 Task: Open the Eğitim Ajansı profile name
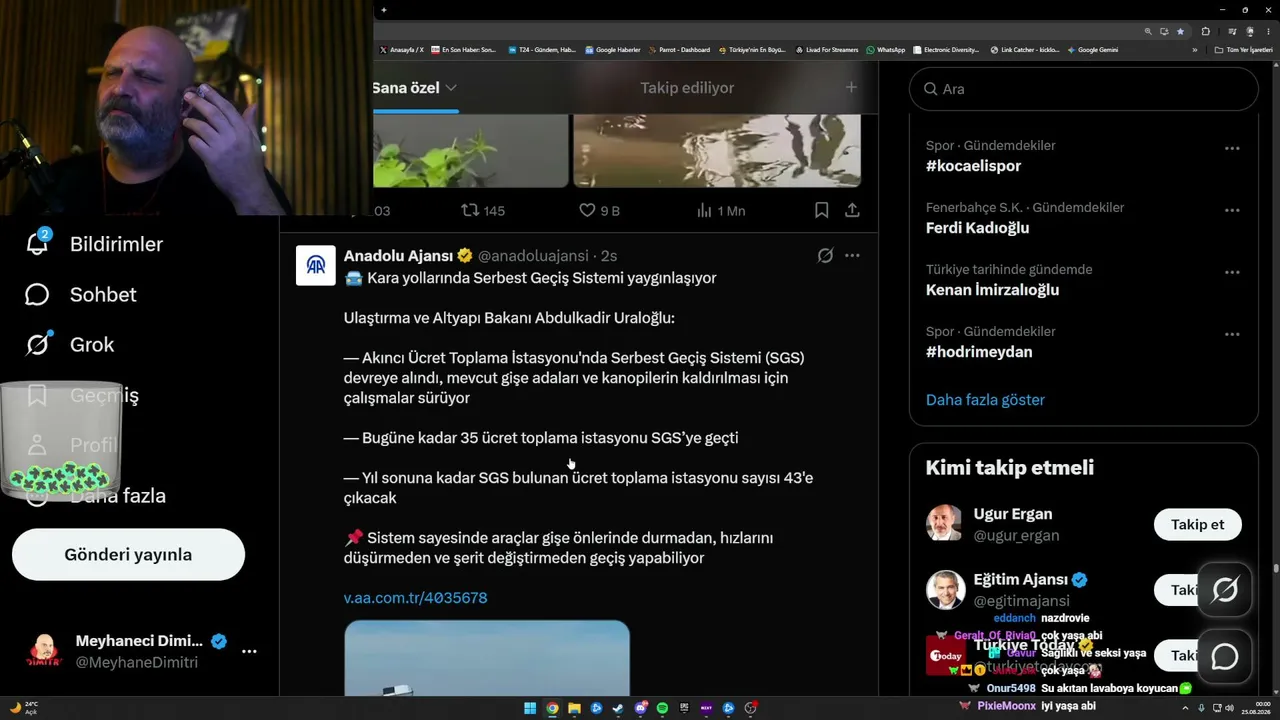tap(1020, 580)
